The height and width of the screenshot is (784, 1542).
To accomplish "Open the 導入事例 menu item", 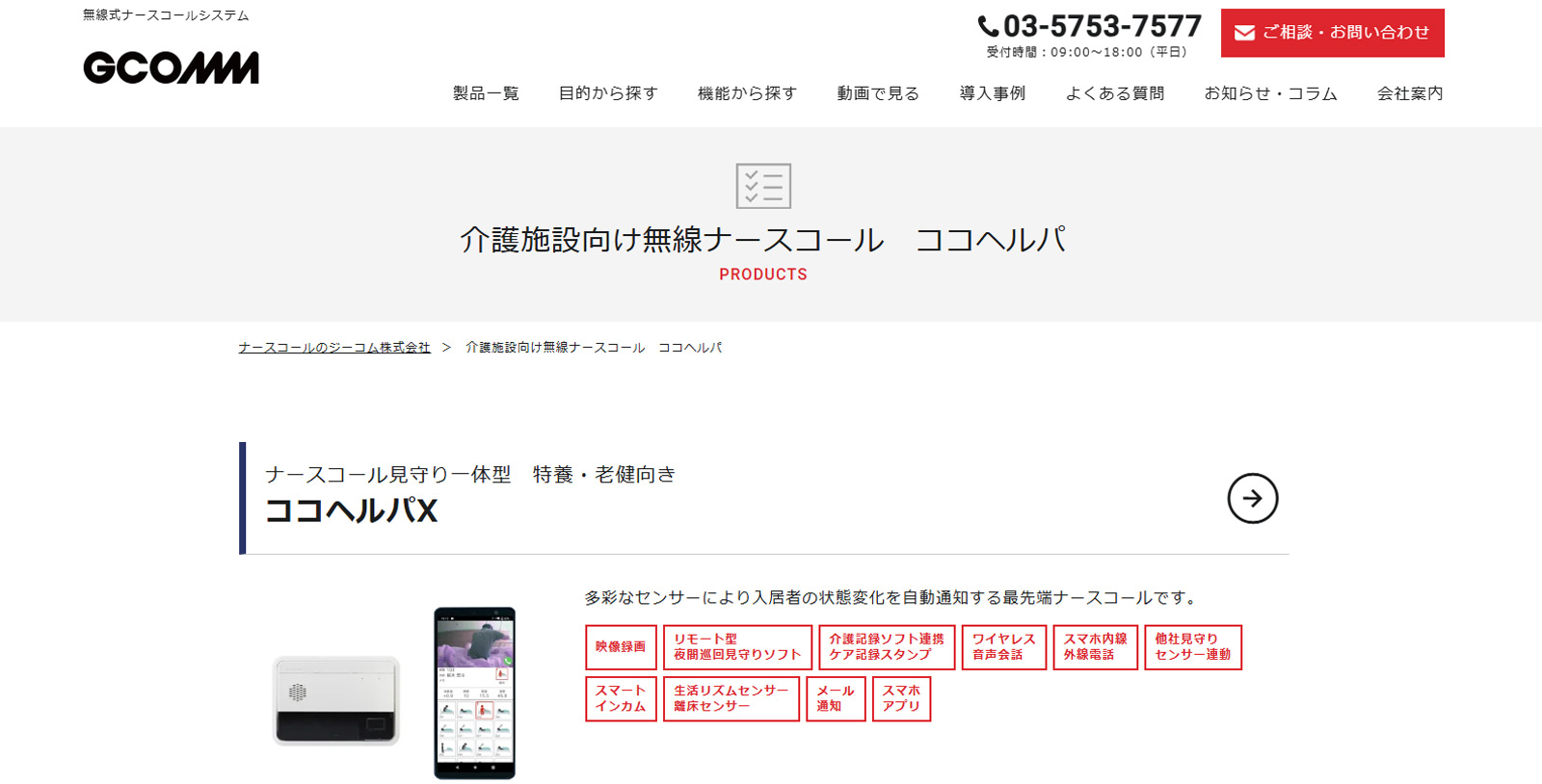I will 993,93.
